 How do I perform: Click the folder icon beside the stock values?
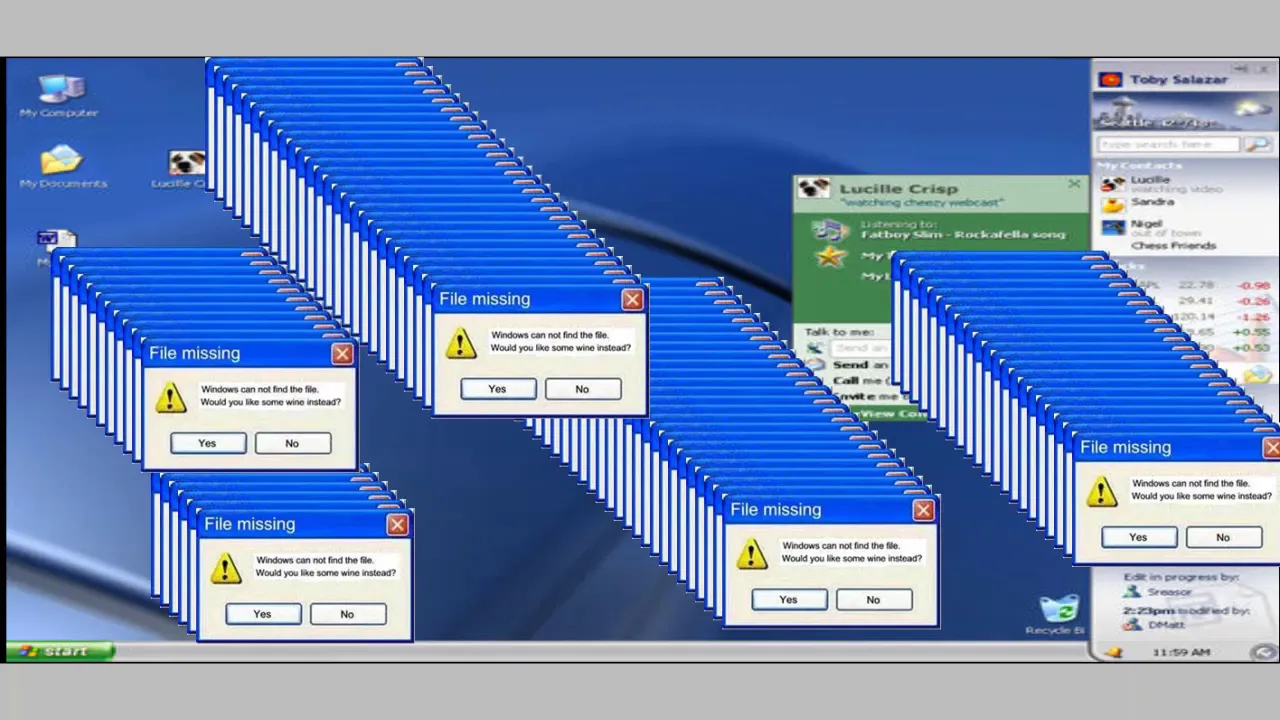tap(1258, 374)
